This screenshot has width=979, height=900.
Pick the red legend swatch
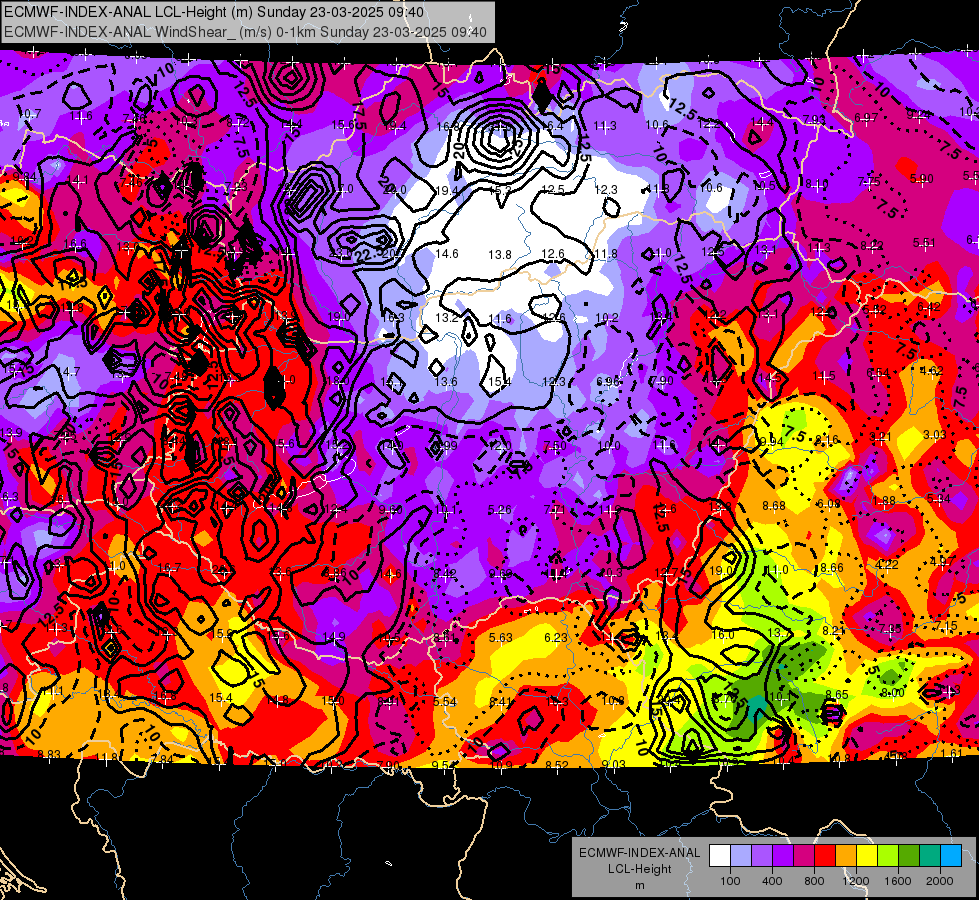coord(825,856)
